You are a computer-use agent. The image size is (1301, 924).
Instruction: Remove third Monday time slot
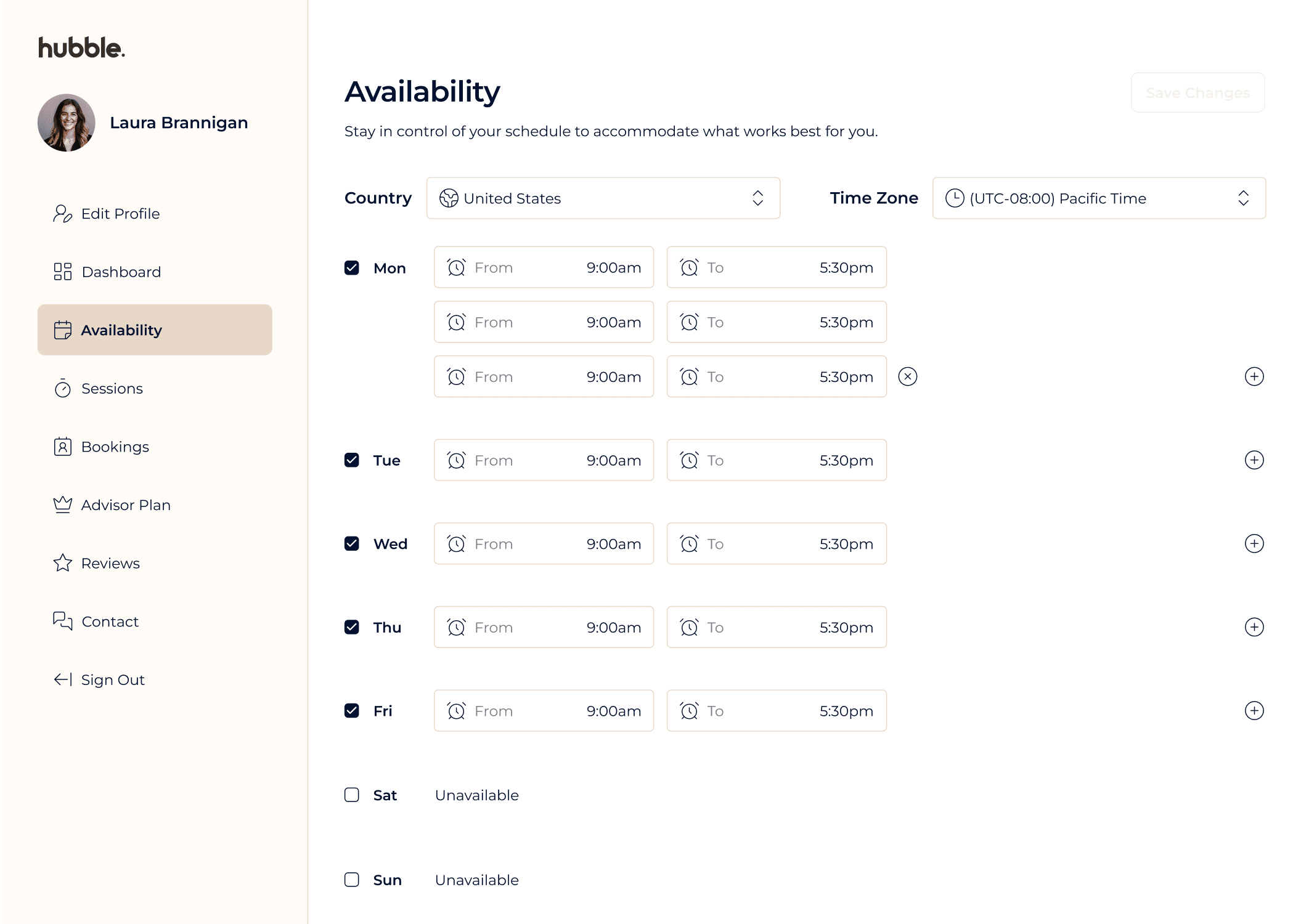pos(907,376)
